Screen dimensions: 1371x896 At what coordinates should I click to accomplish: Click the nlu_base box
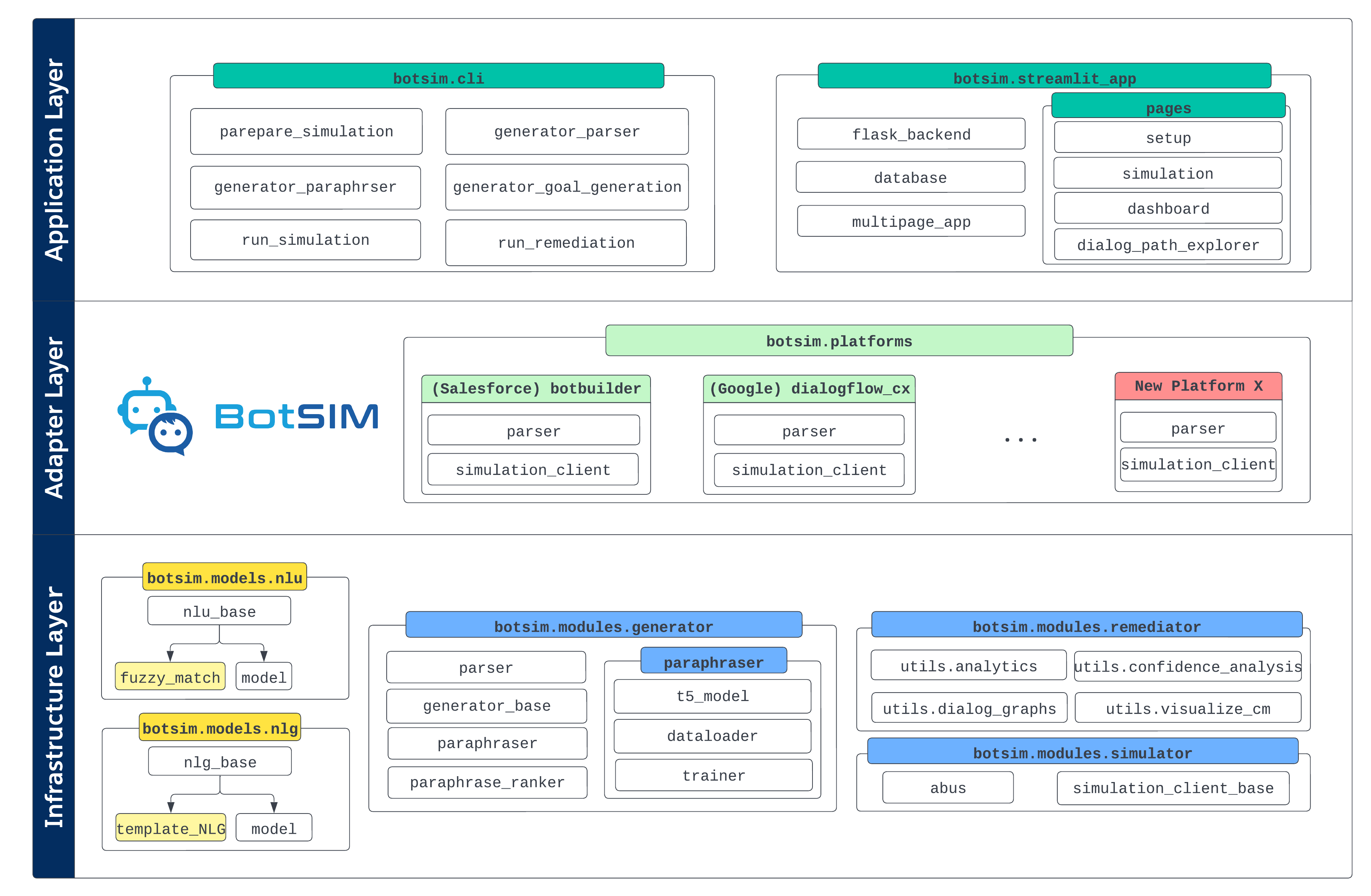tap(219, 611)
